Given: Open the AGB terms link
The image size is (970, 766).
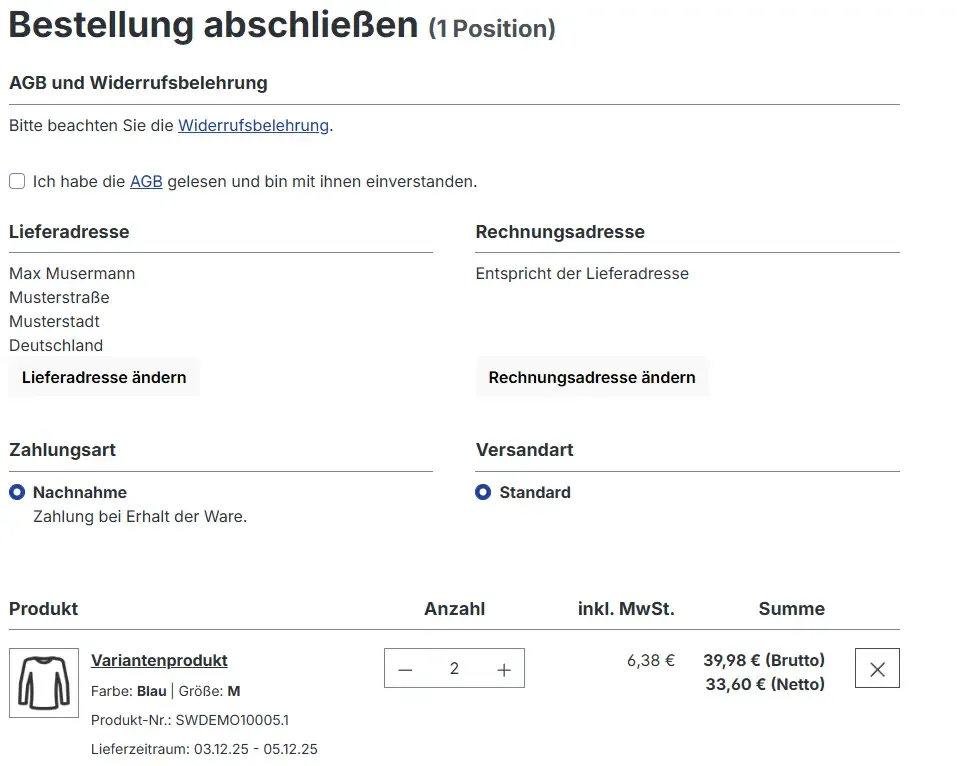Looking at the screenshot, I should point(146,181).
